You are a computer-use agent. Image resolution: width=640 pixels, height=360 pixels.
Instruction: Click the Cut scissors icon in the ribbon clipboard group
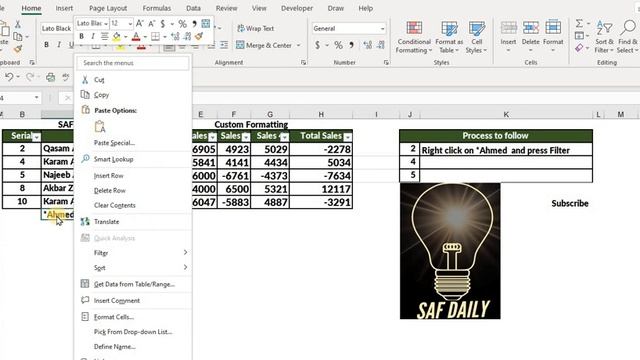[18, 24]
